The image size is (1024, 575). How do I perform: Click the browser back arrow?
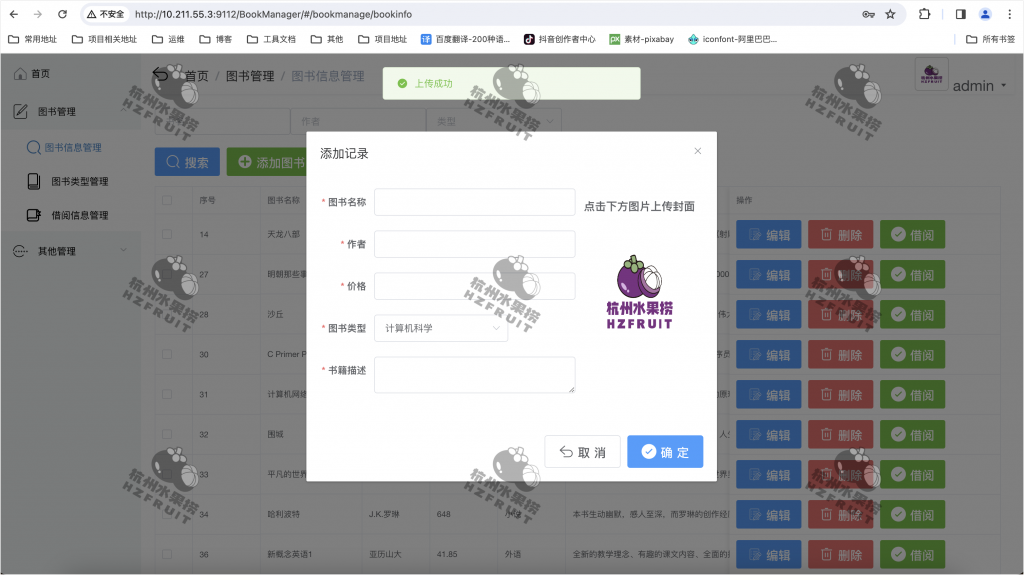(x=14, y=14)
